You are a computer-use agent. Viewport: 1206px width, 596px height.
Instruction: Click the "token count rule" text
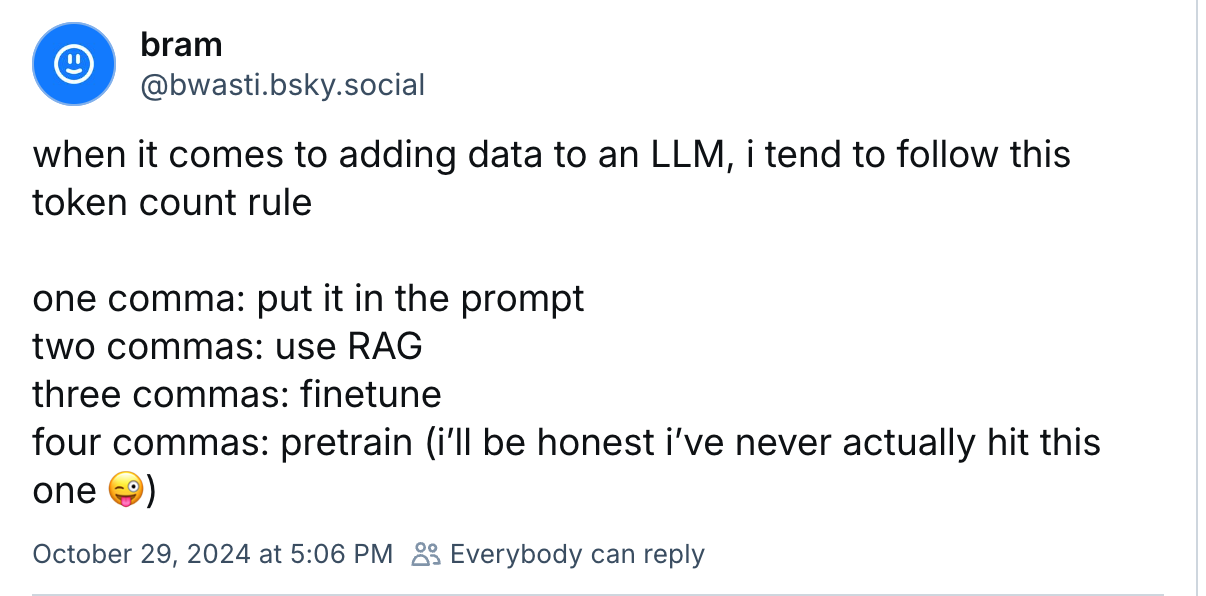click(172, 203)
